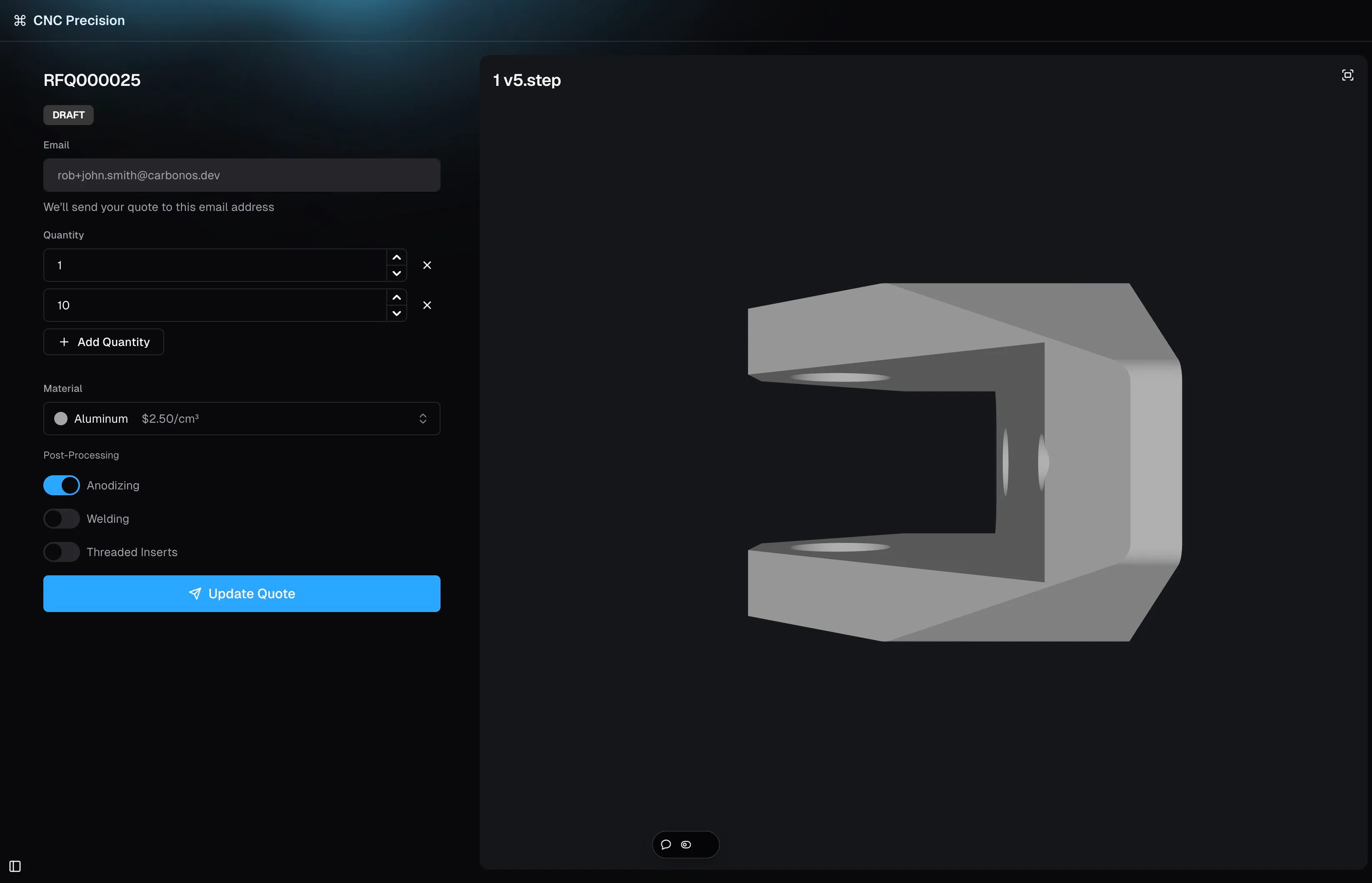Toggle the sidebar panel icon at bottom left

[x=15, y=866]
